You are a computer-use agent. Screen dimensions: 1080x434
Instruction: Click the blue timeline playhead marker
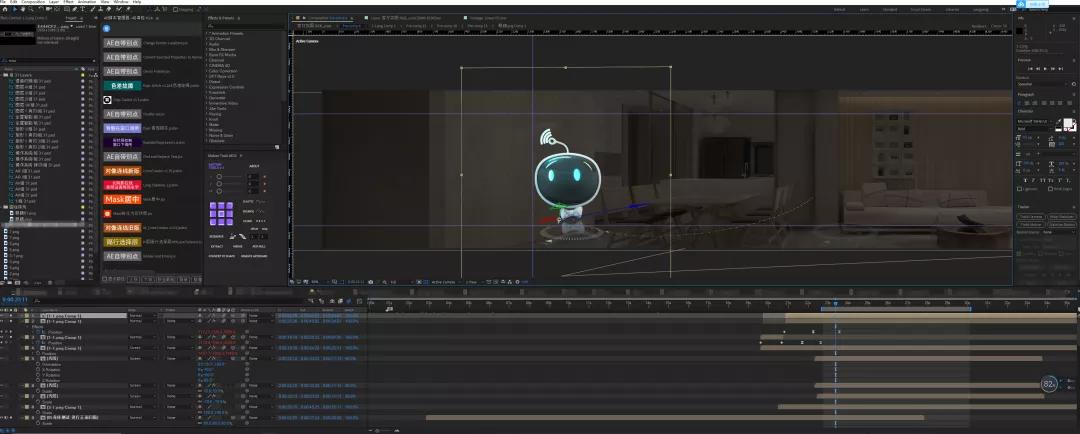(835, 303)
